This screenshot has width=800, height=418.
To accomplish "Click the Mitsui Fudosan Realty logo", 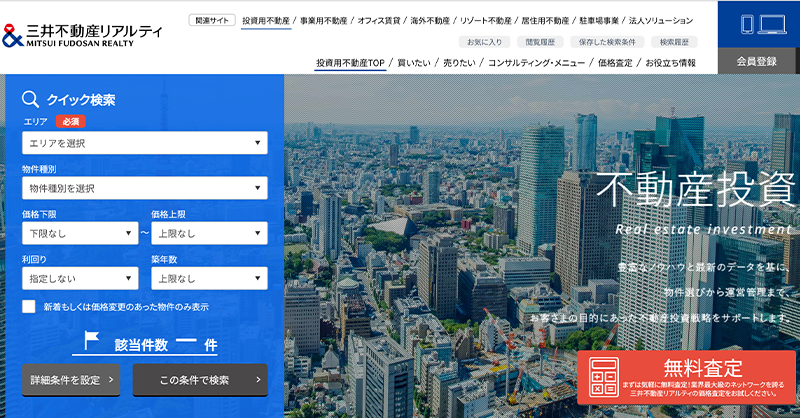I will 83,35.
